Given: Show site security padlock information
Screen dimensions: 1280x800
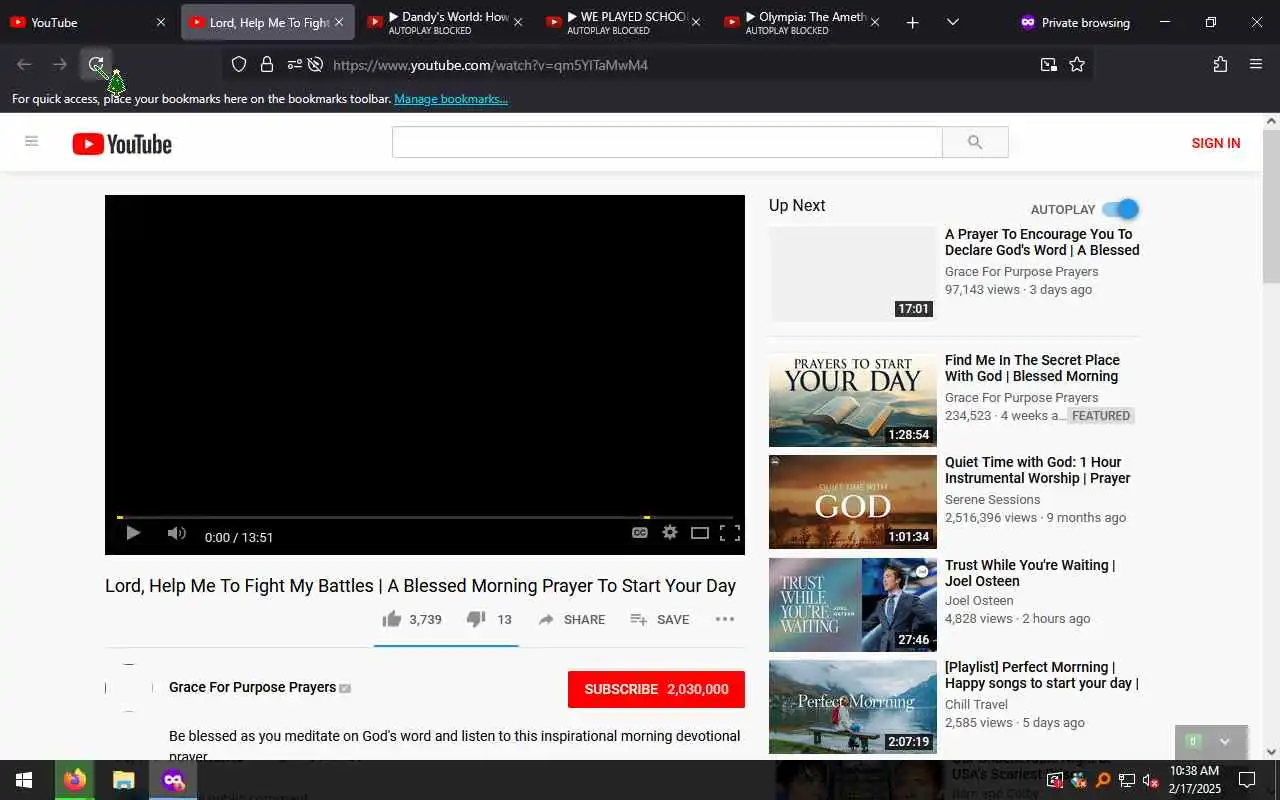Looking at the screenshot, I should tap(267, 65).
